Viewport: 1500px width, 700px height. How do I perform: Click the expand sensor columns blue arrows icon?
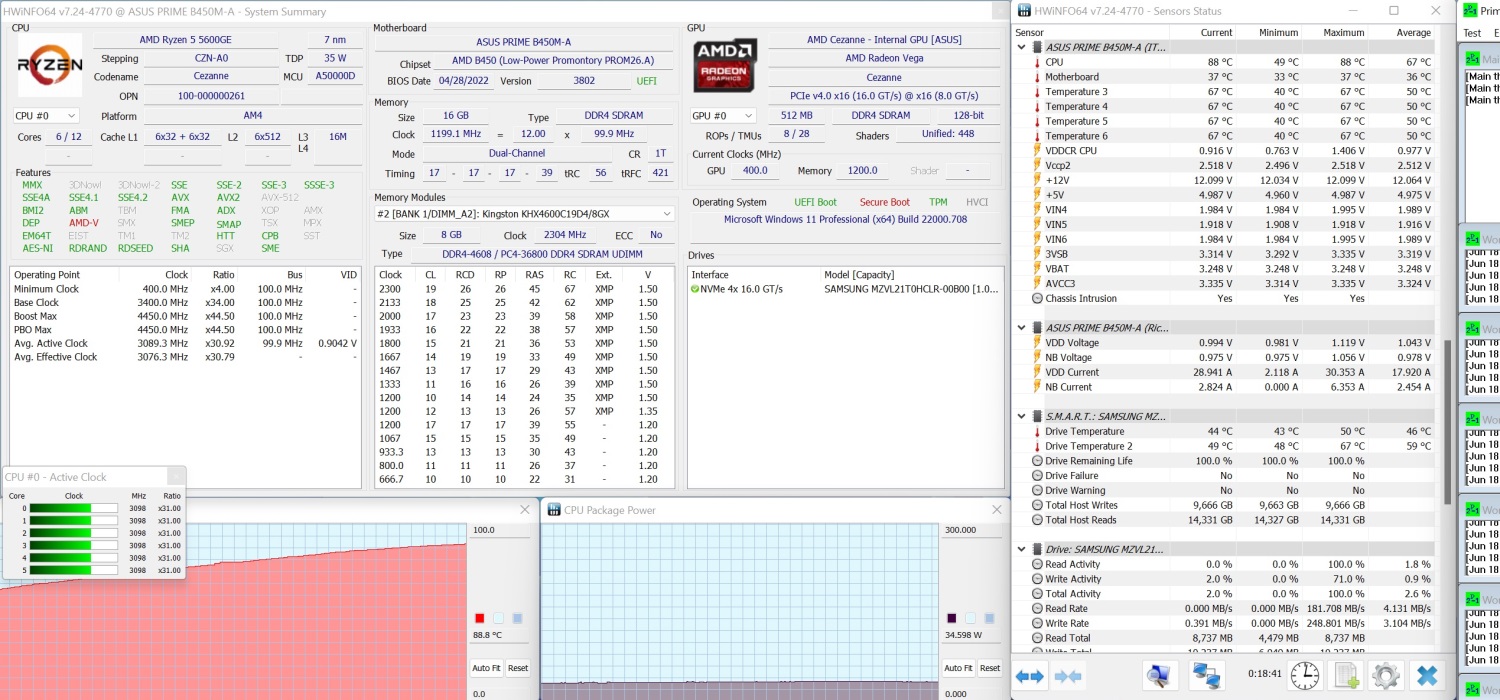click(1029, 677)
